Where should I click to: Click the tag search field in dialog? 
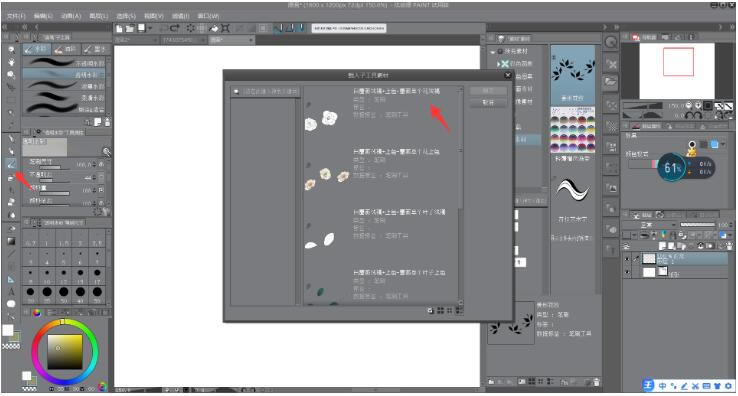[x=266, y=92]
